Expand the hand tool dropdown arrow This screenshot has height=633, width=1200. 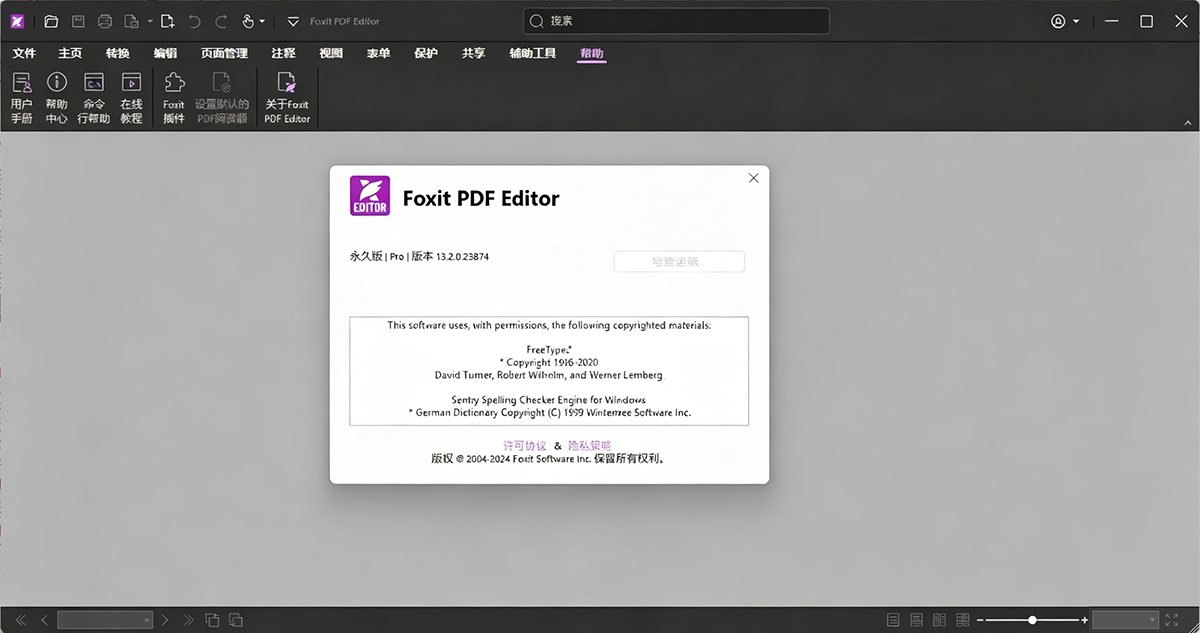click(262, 21)
